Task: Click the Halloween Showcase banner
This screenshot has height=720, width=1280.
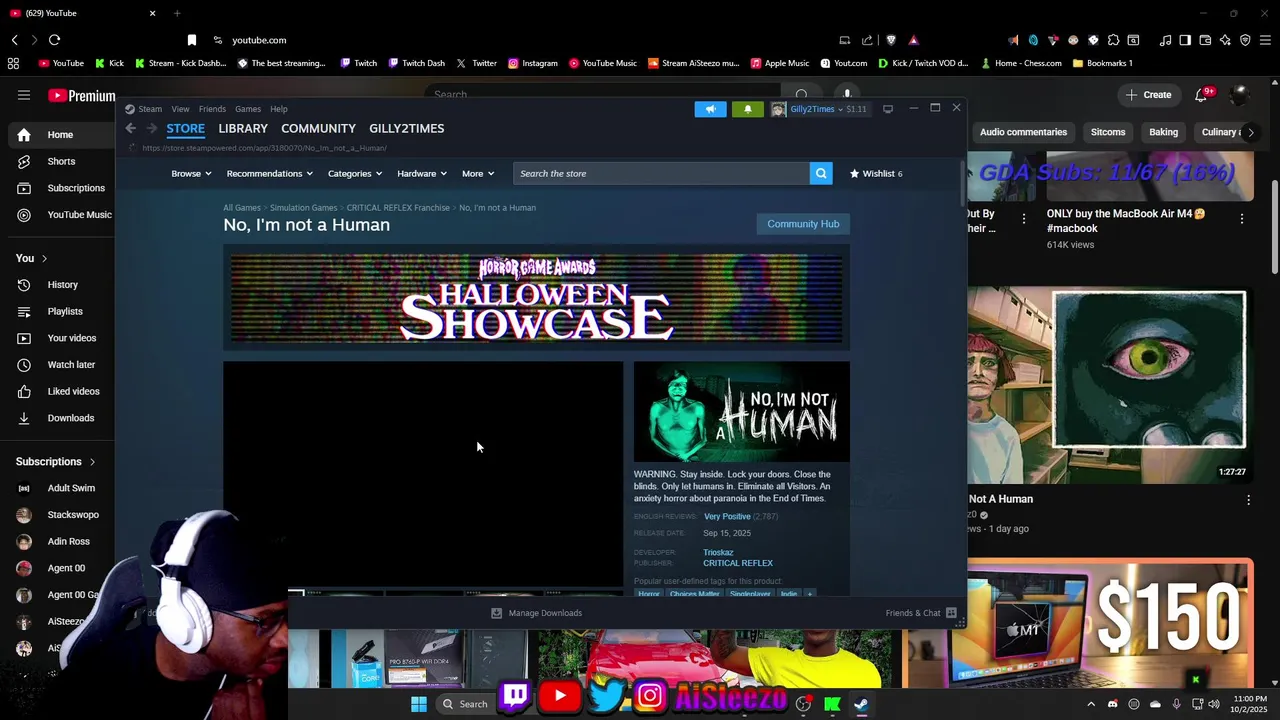Action: pyautogui.click(x=536, y=297)
